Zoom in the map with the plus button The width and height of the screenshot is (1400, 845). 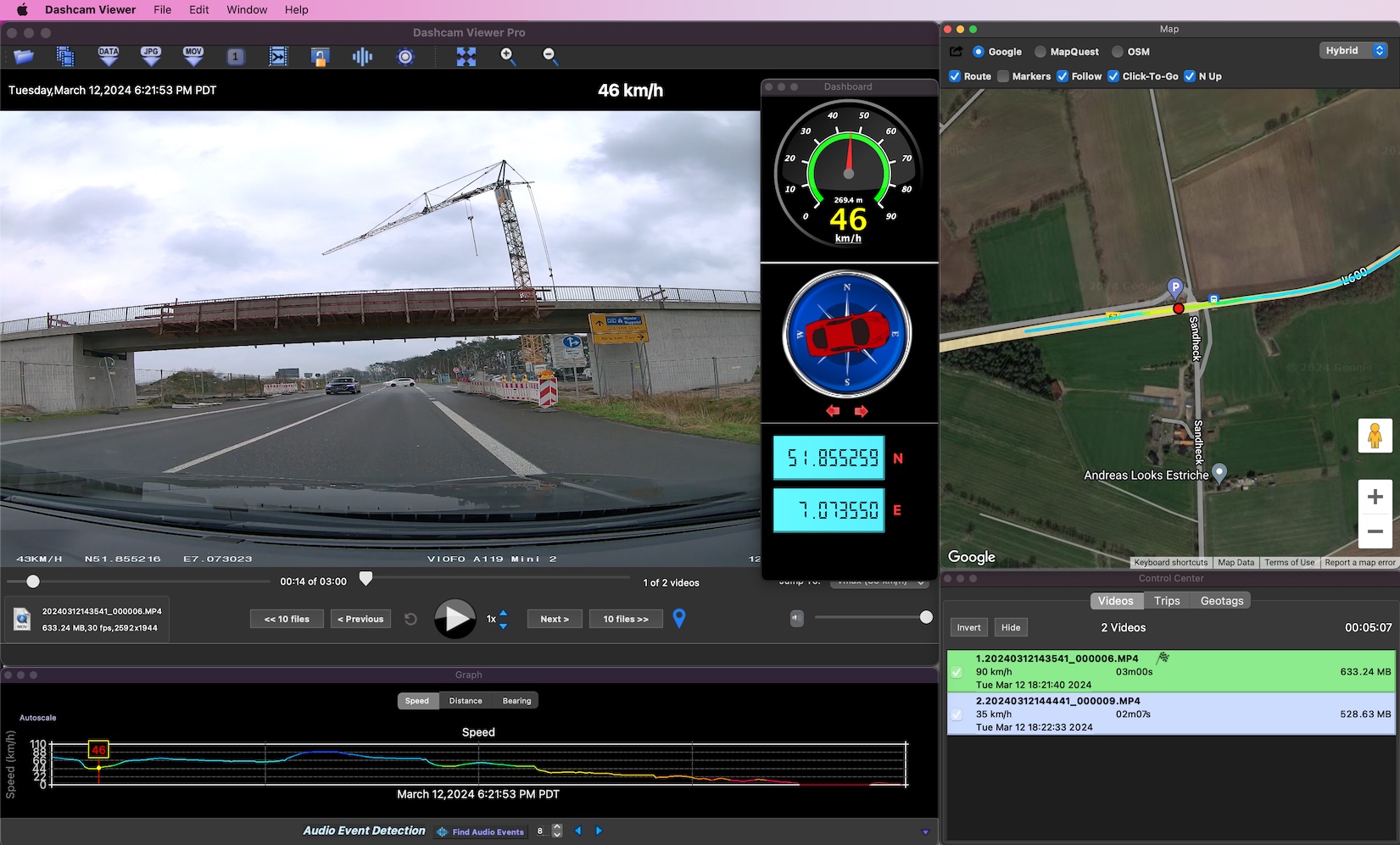tap(1375, 497)
